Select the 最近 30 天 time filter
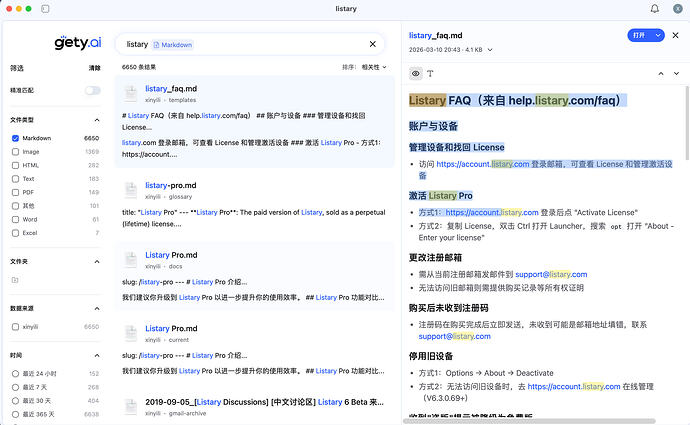 point(15,401)
